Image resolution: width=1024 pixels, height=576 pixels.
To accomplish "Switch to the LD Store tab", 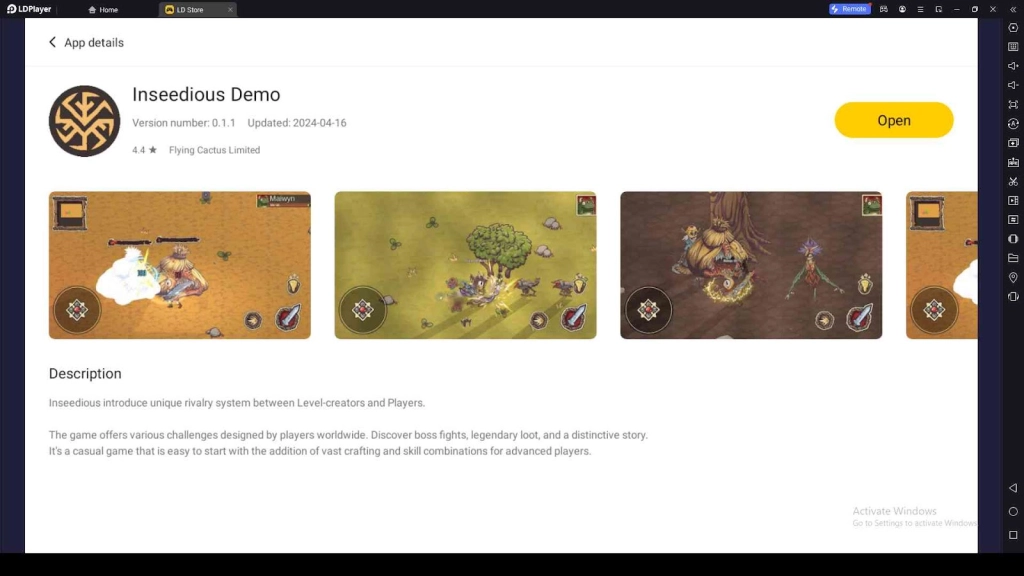I will click(190, 10).
